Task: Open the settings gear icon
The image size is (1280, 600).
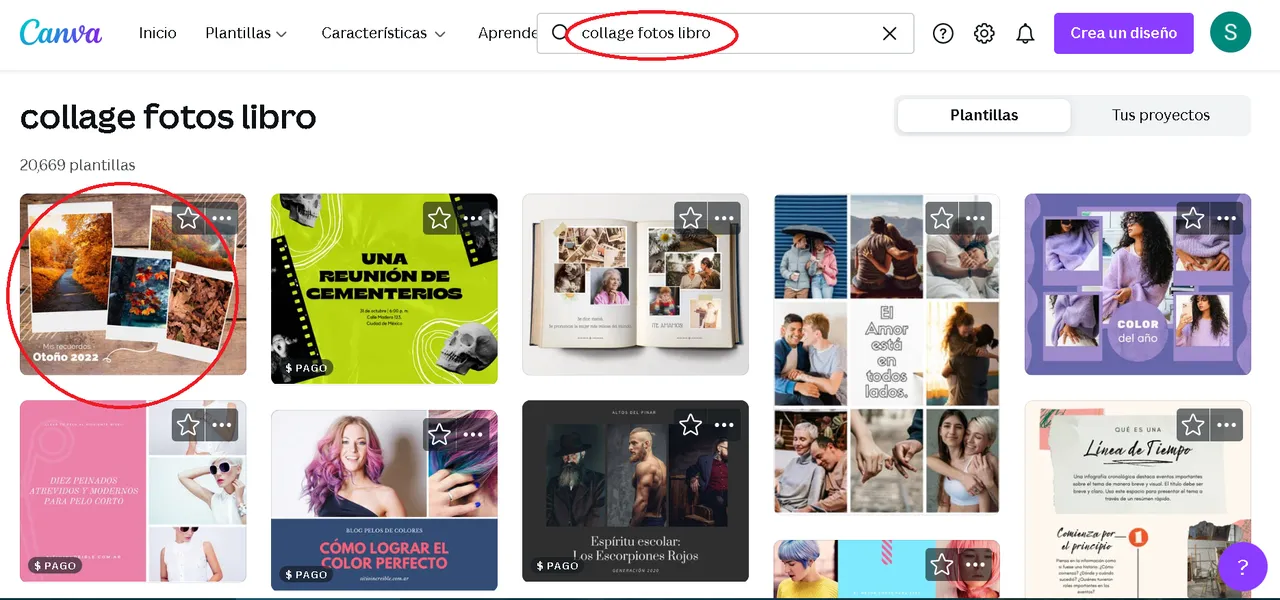Action: pyautogui.click(x=984, y=33)
